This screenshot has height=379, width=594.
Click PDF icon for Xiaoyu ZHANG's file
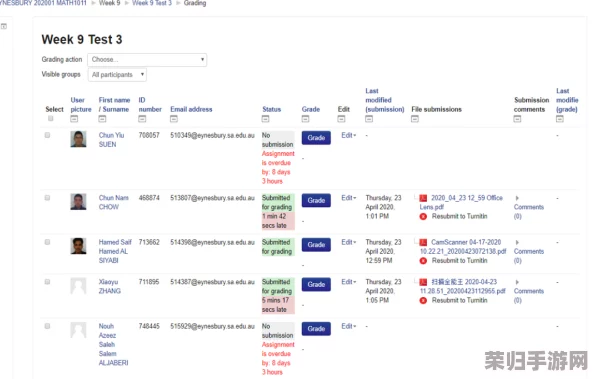click(423, 282)
